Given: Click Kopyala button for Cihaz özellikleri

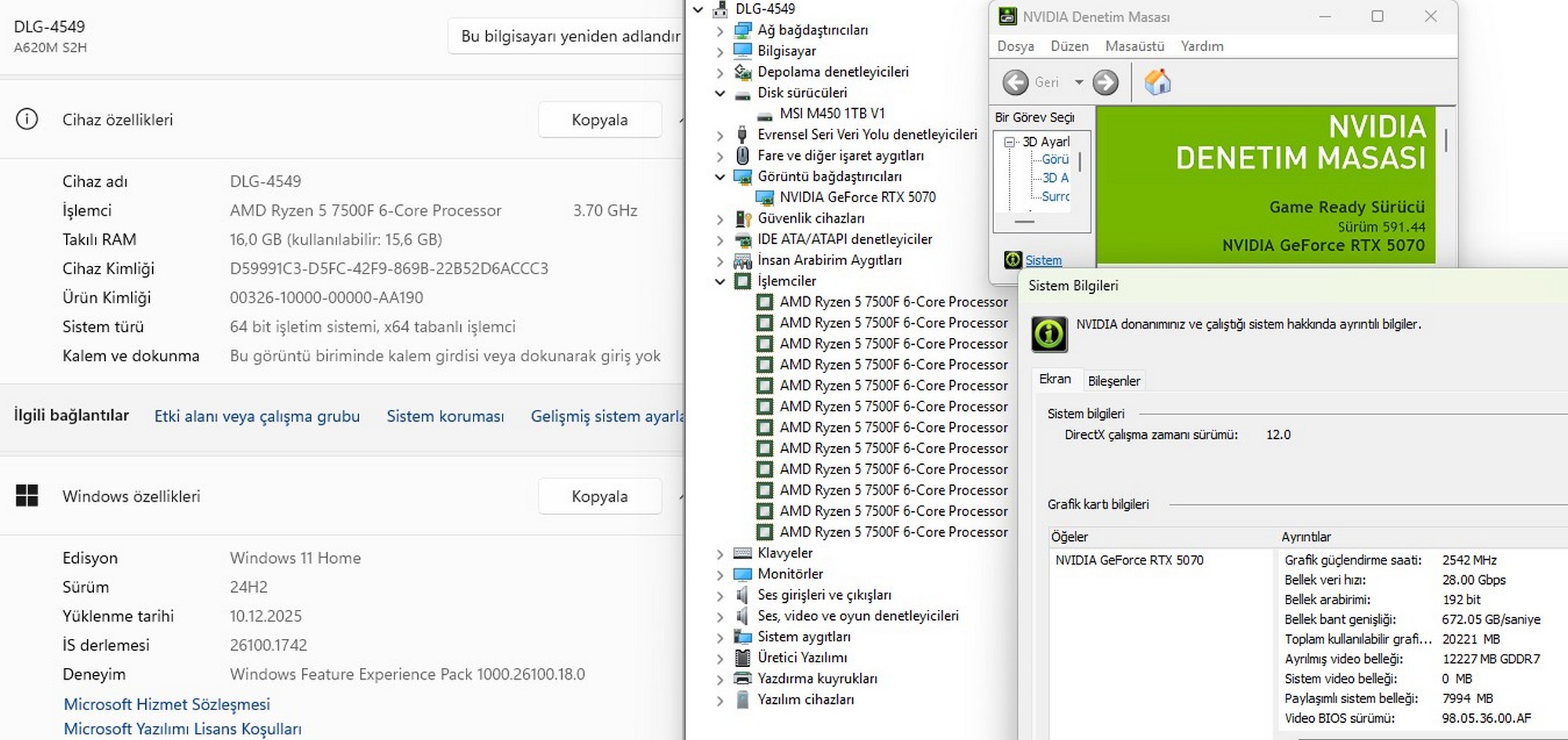Looking at the screenshot, I should [x=600, y=120].
